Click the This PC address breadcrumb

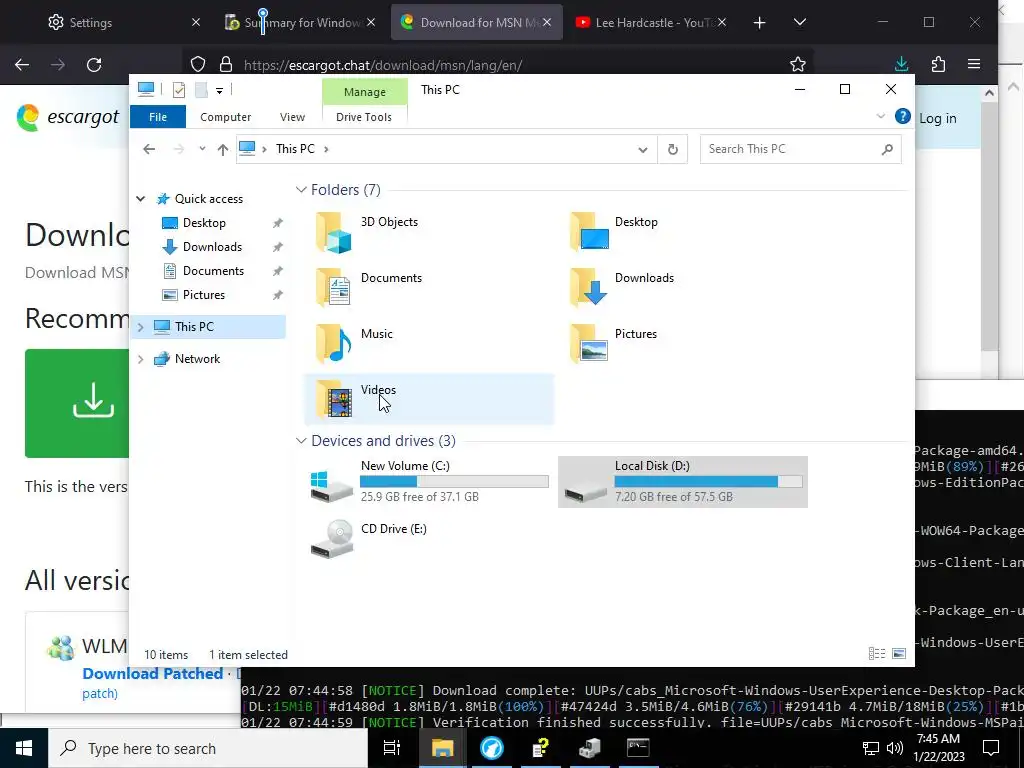[295, 149]
